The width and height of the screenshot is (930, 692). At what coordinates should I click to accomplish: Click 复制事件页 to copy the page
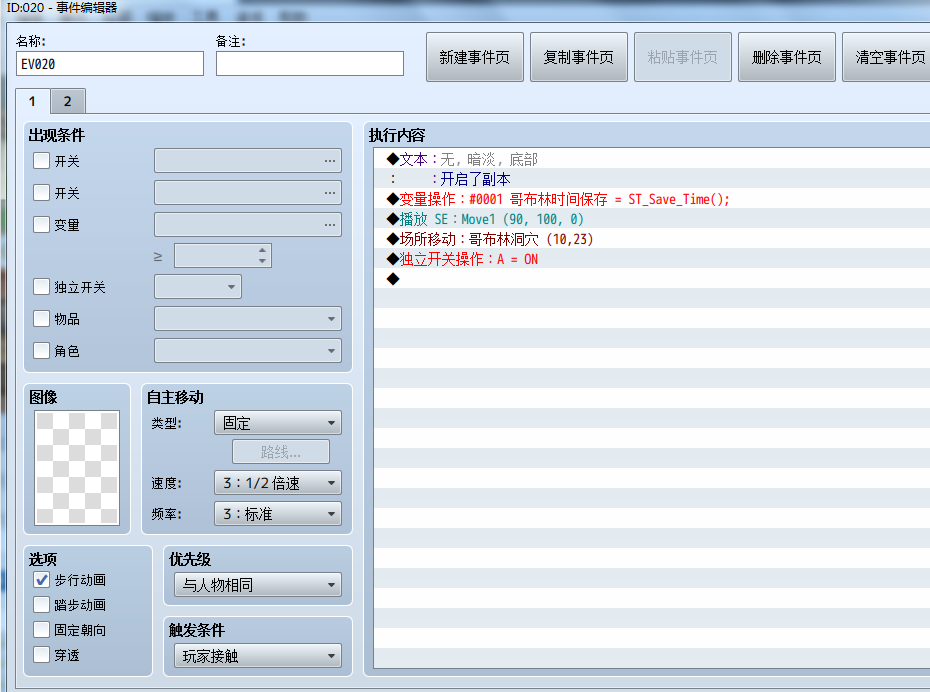579,57
